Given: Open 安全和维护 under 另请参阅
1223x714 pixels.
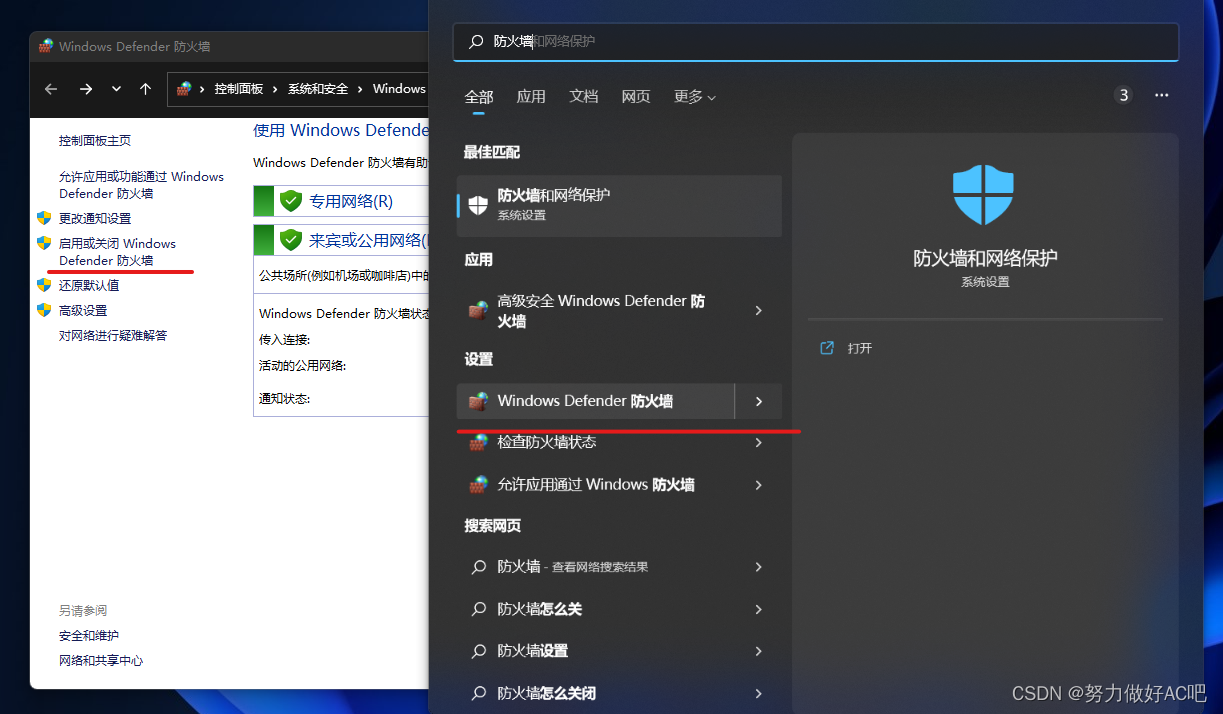Looking at the screenshot, I should 89,635.
